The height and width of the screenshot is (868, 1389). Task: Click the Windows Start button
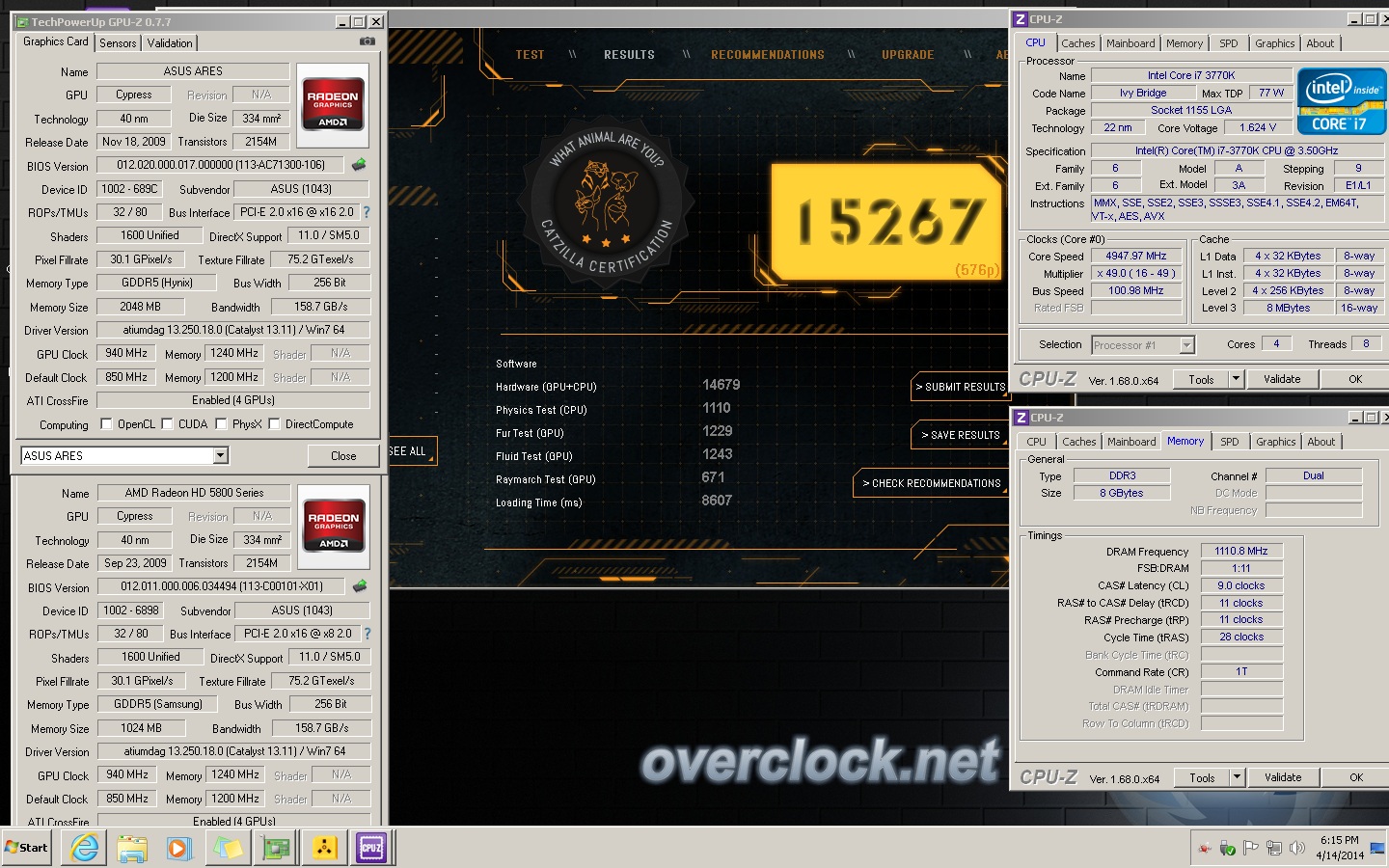coord(27,848)
